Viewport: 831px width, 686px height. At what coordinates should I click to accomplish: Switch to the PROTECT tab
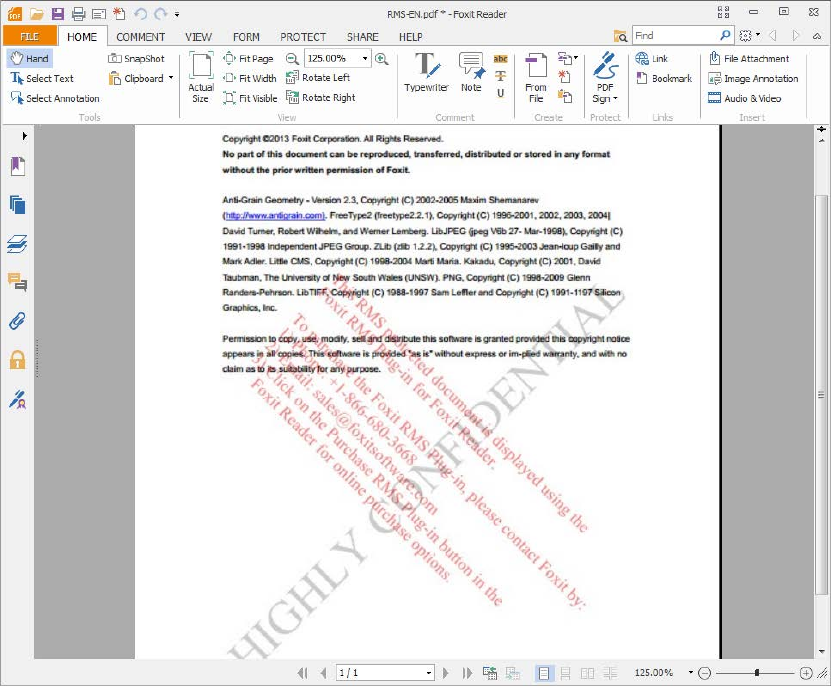(303, 37)
